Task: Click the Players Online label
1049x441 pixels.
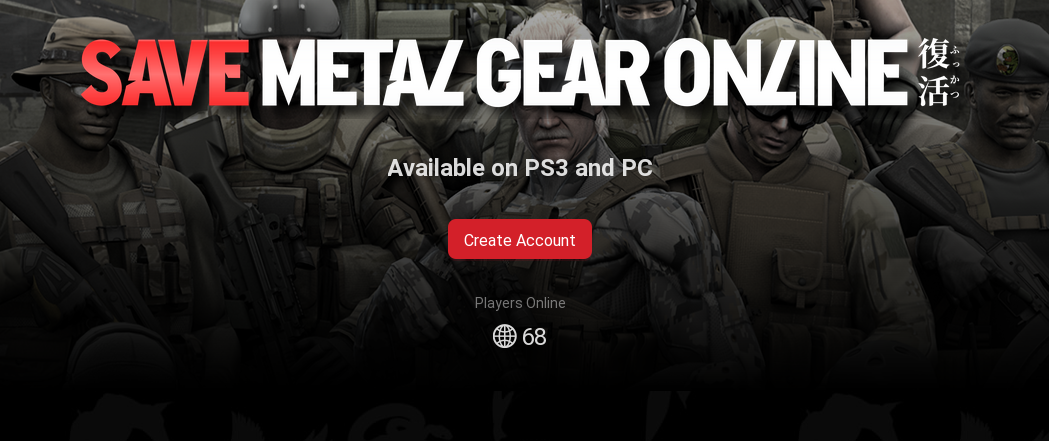Action: click(x=520, y=303)
